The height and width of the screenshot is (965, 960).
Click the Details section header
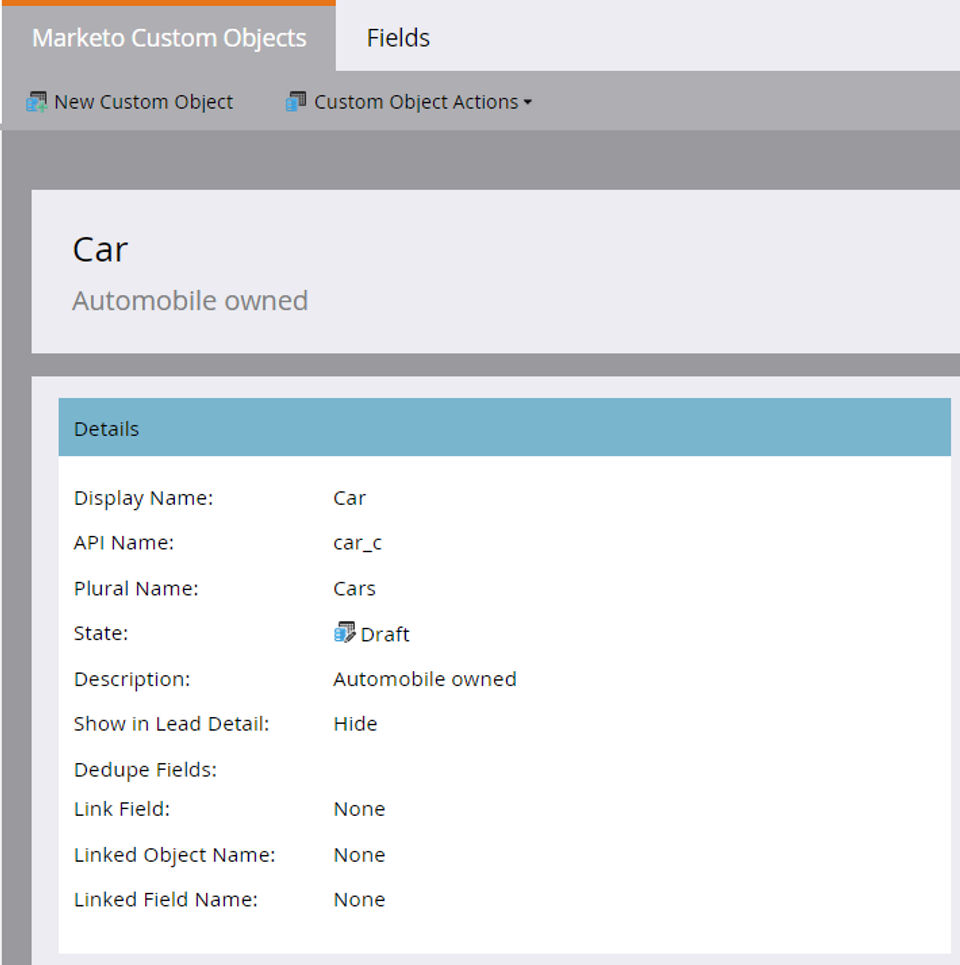[504, 428]
